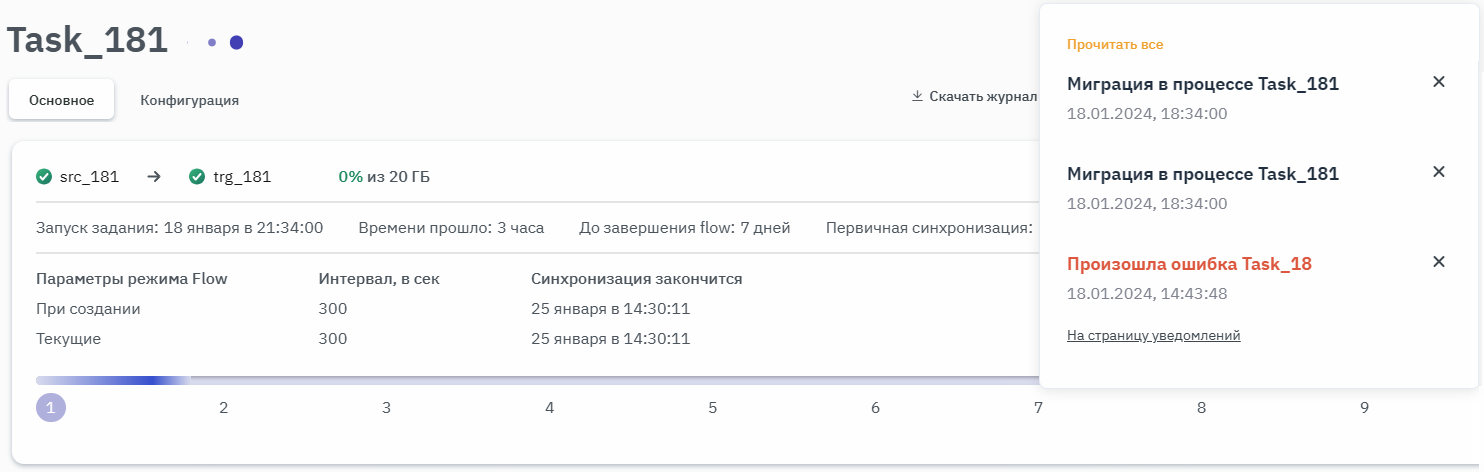The width and height of the screenshot is (1484, 472).
Task: Select step 1 circle on the timeline
Action: coord(51,408)
